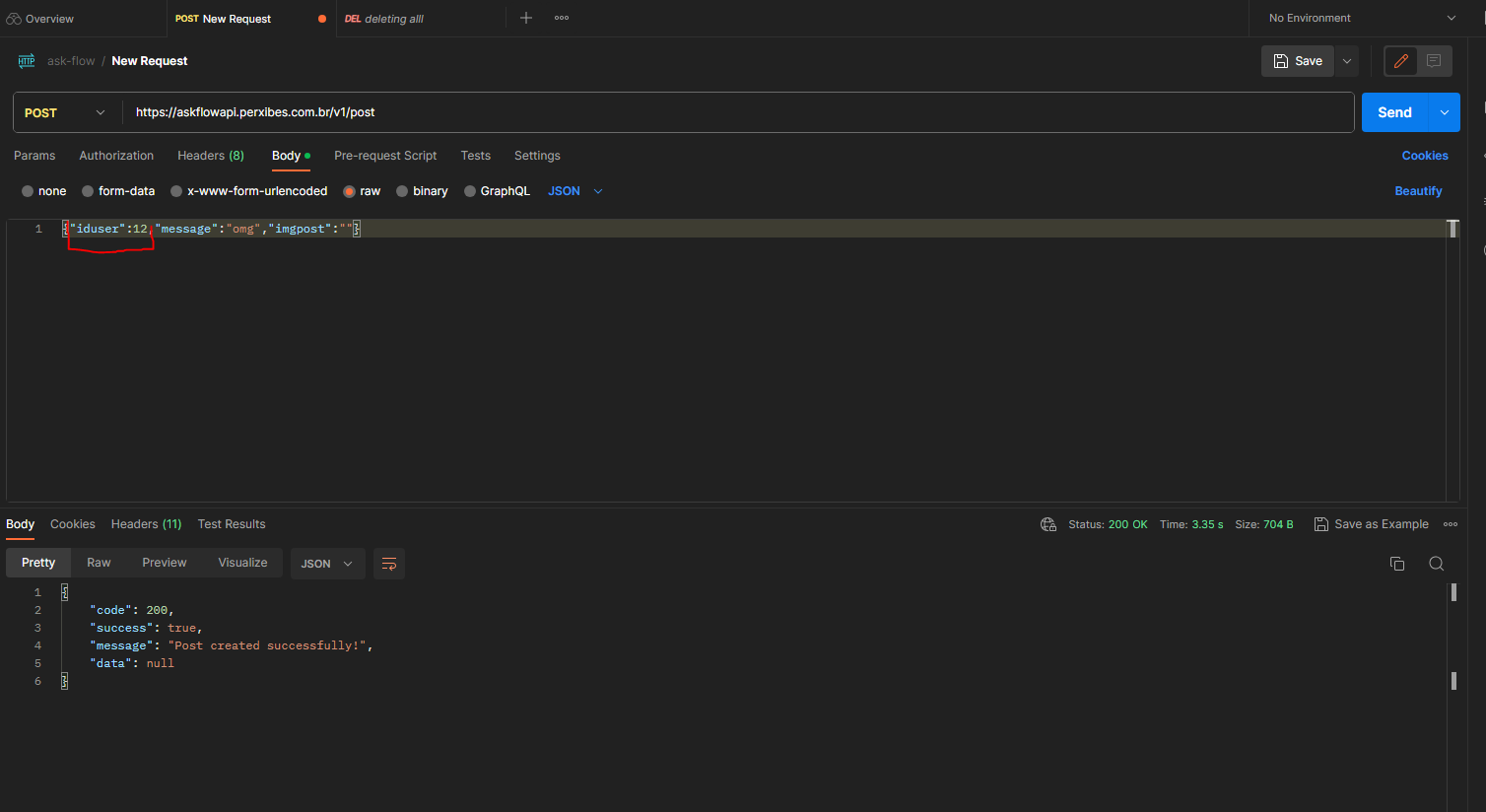This screenshot has height=812, width=1486.
Task: Select the binary body type option
Action: [402, 191]
